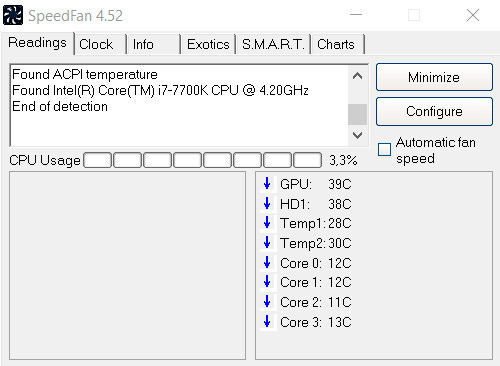This screenshot has height=366, width=500.
Task: Click the blue arrow icon beside GPU
Action: [x=267, y=183]
